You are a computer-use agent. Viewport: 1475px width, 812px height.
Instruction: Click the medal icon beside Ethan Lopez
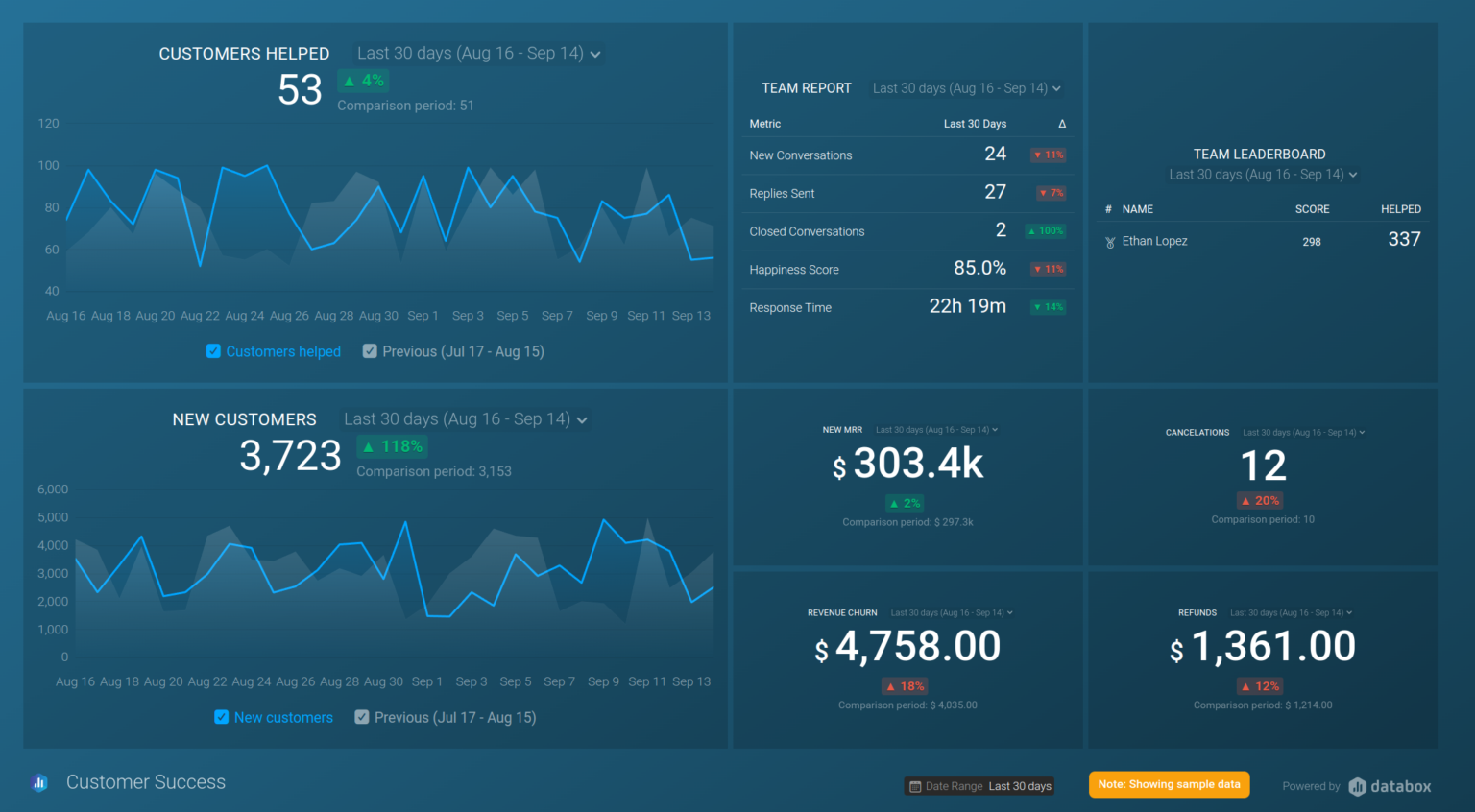pos(1111,241)
